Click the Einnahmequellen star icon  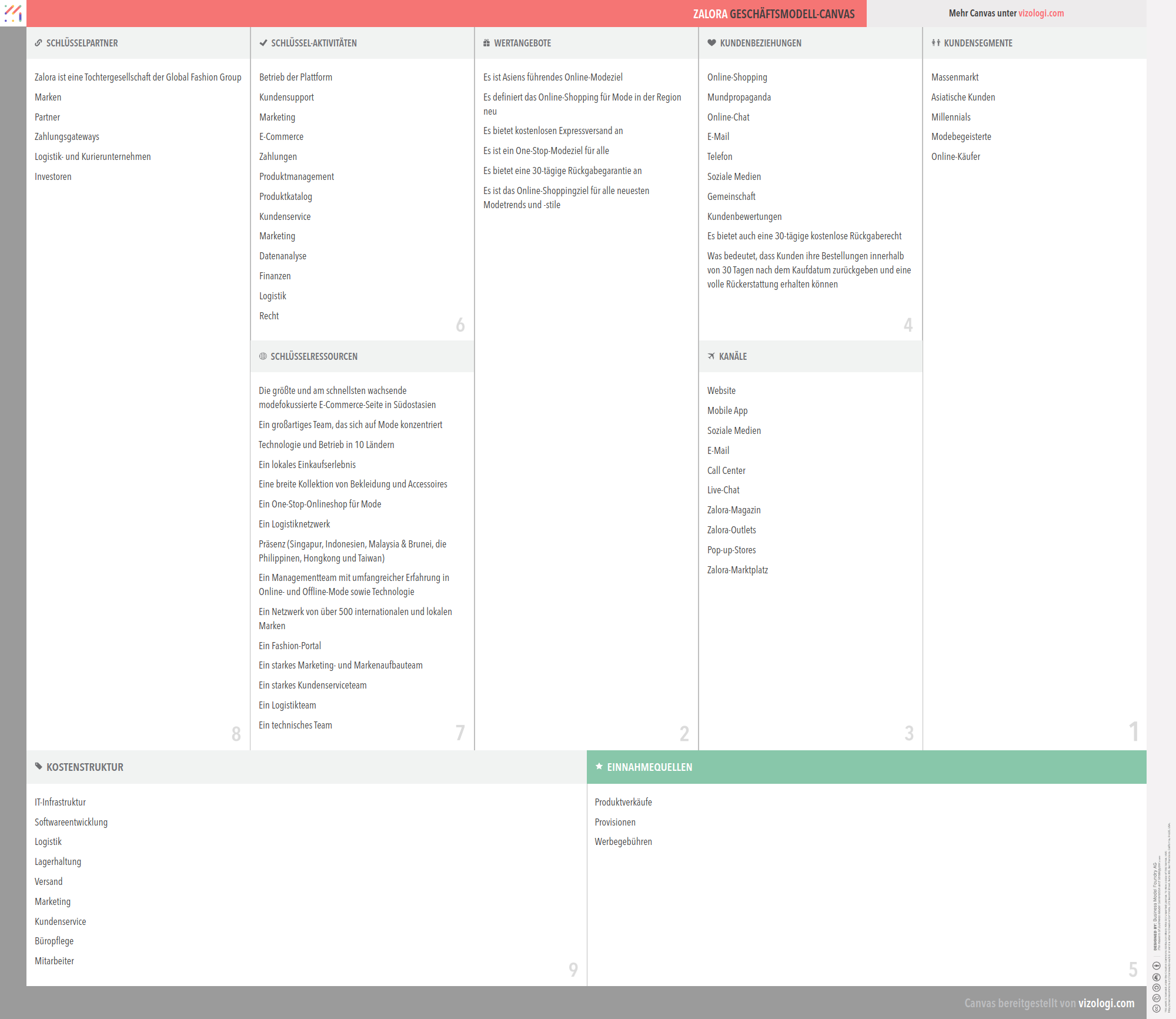(x=599, y=766)
